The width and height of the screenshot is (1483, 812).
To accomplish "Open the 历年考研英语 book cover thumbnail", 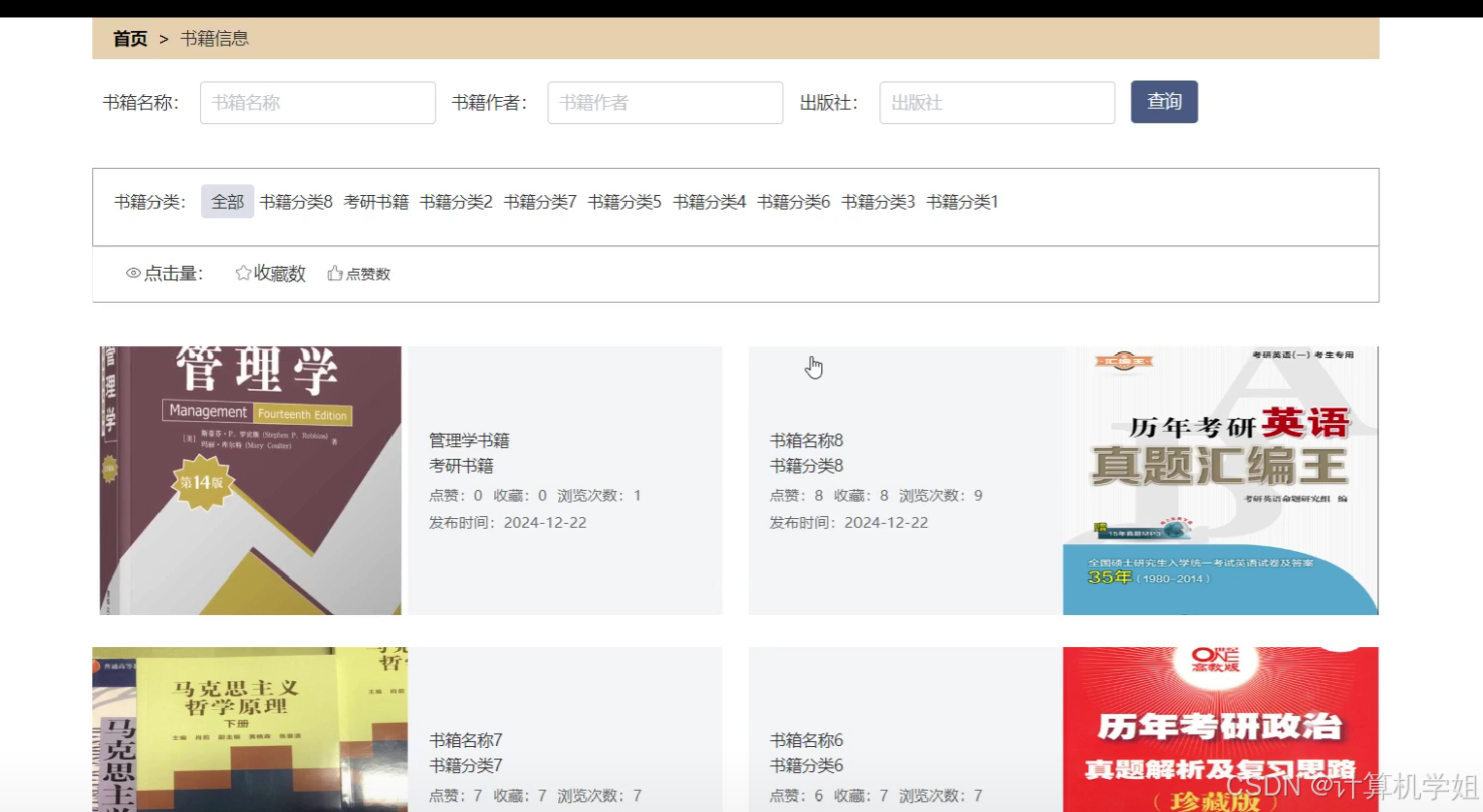I will 1220,480.
